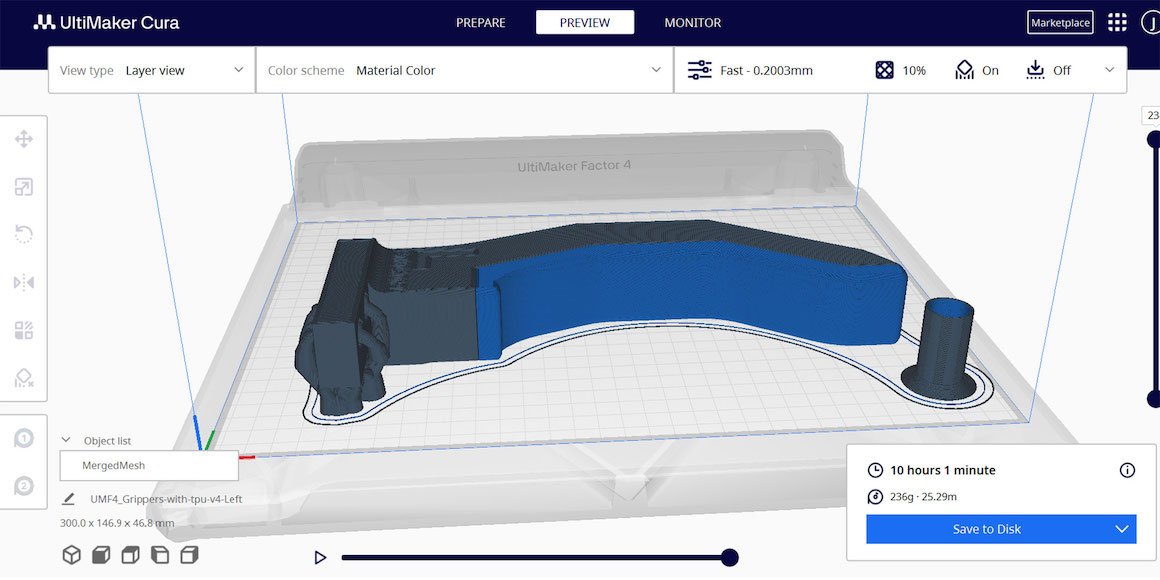Show print info details icon

[x=1127, y=471]
